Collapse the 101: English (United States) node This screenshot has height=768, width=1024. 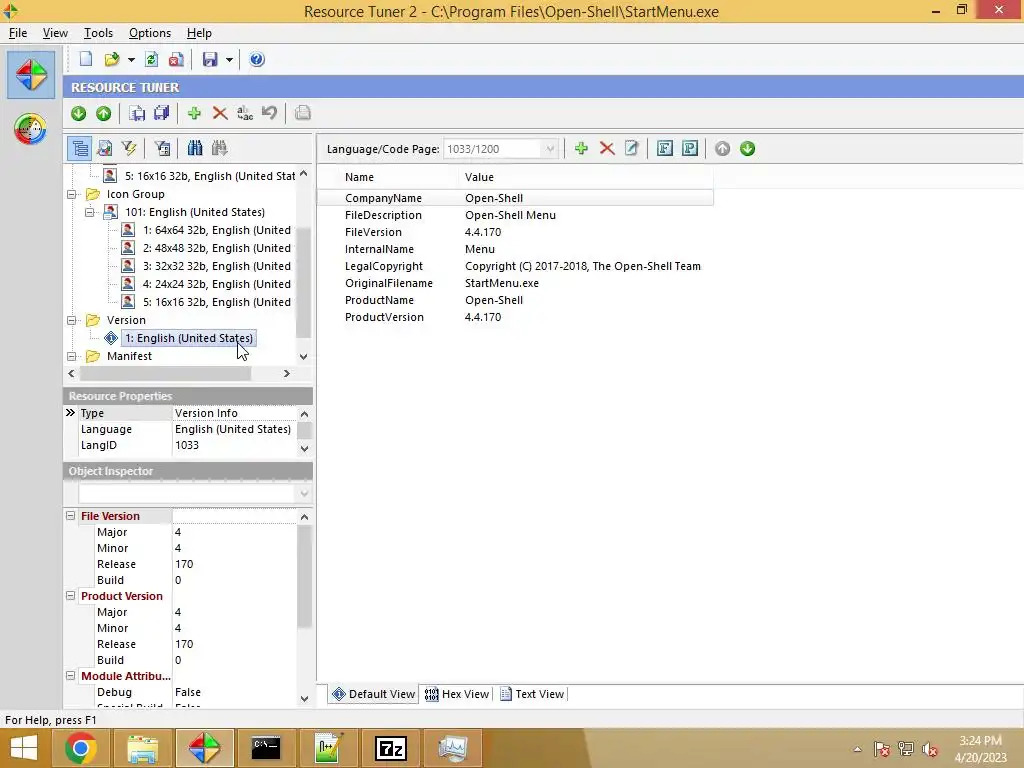click(x=89, y=212)
